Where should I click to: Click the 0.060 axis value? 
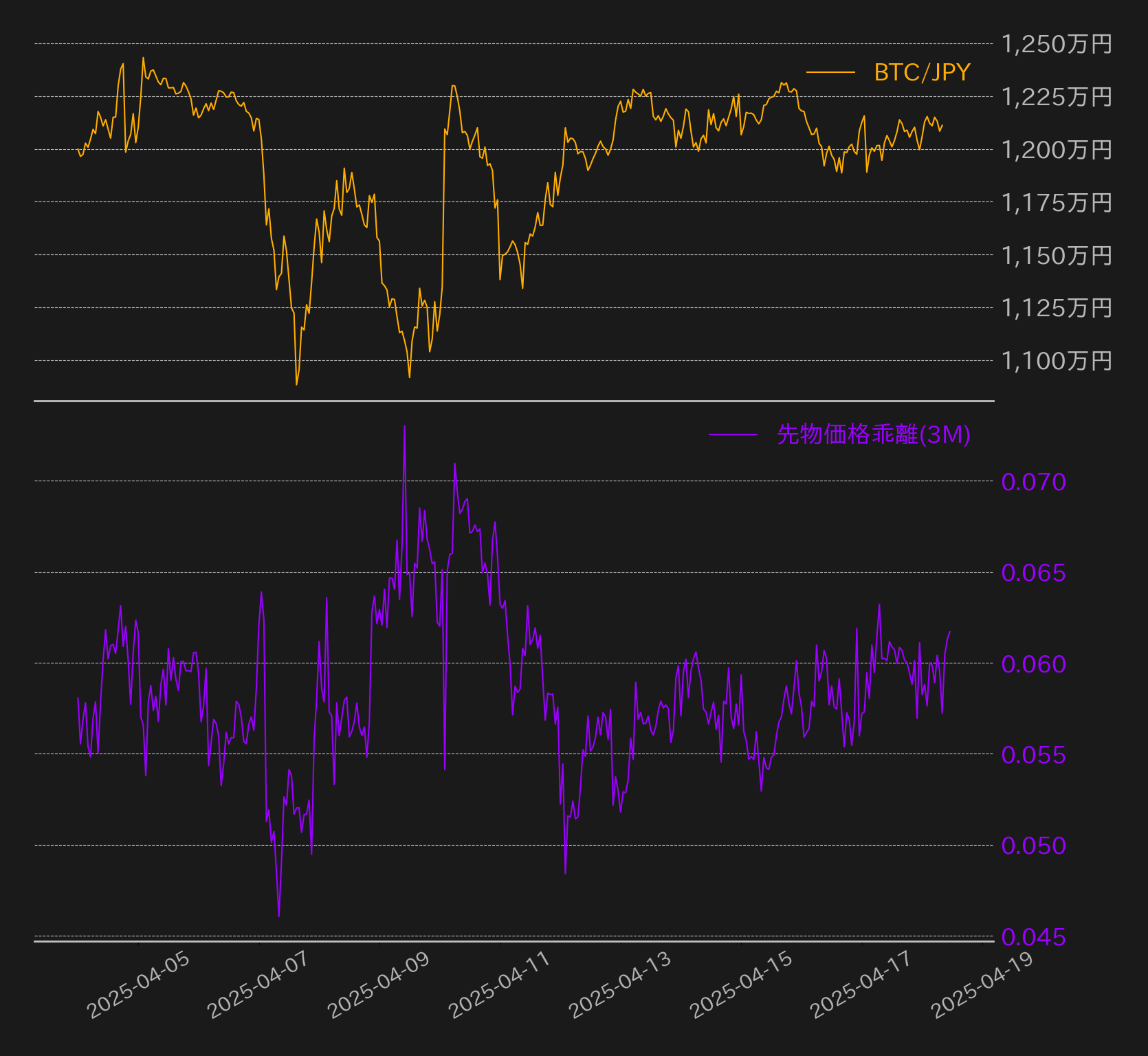[1034, 664]
